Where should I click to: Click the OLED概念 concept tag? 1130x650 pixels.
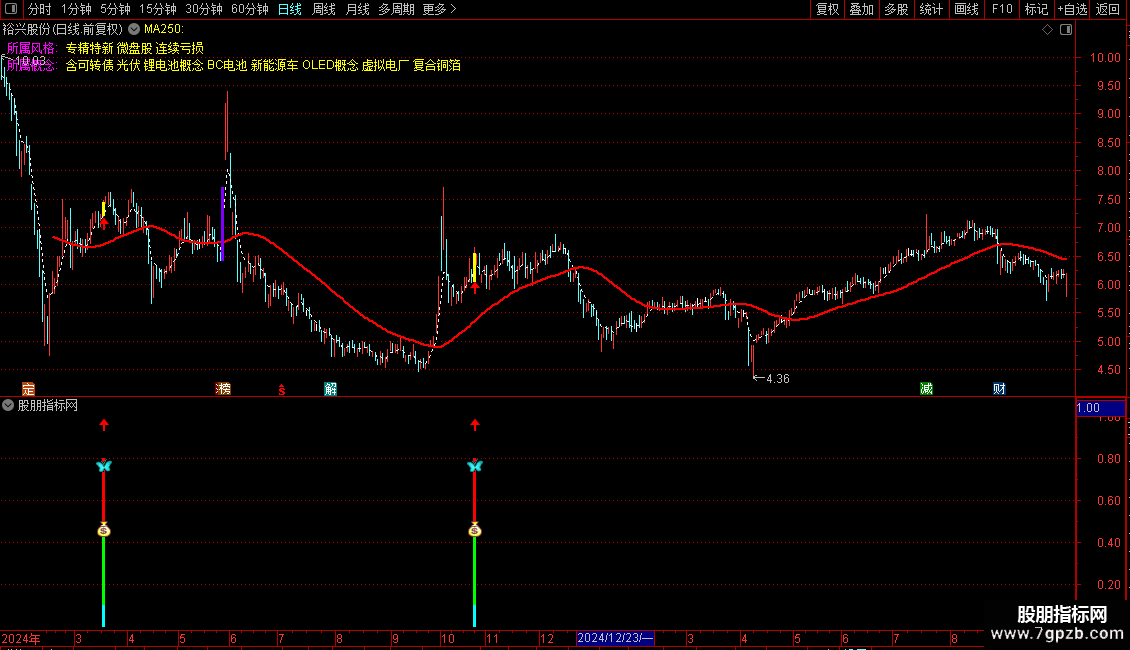330,66
